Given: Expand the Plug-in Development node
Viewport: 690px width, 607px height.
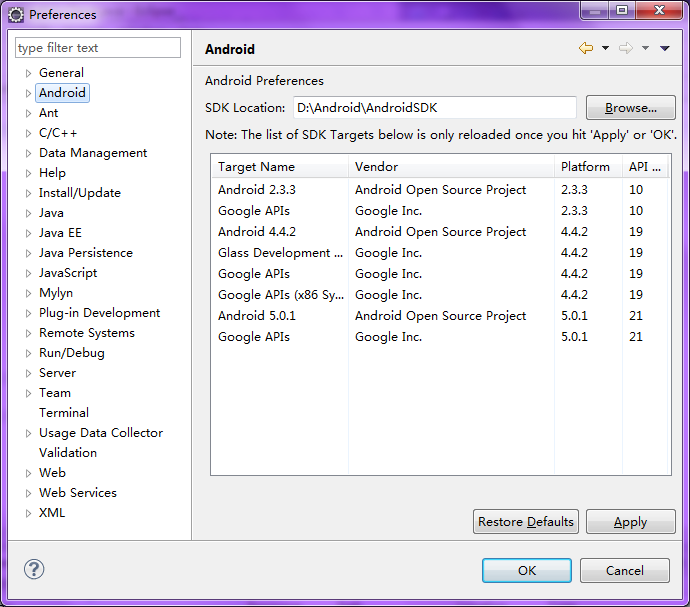Looking at the screenshot, I should point(28,313).
